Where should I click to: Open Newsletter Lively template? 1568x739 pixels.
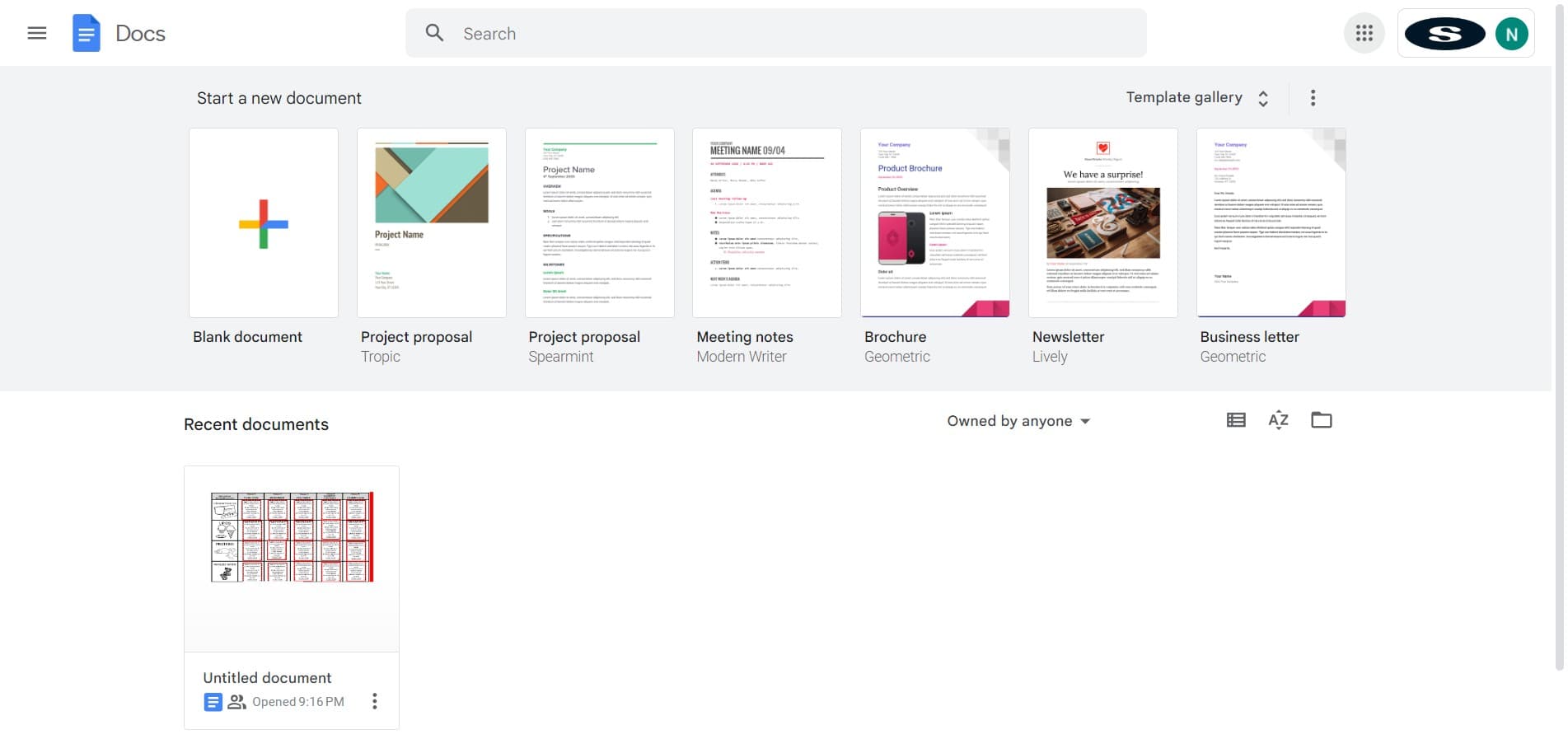click(1103, 223)
